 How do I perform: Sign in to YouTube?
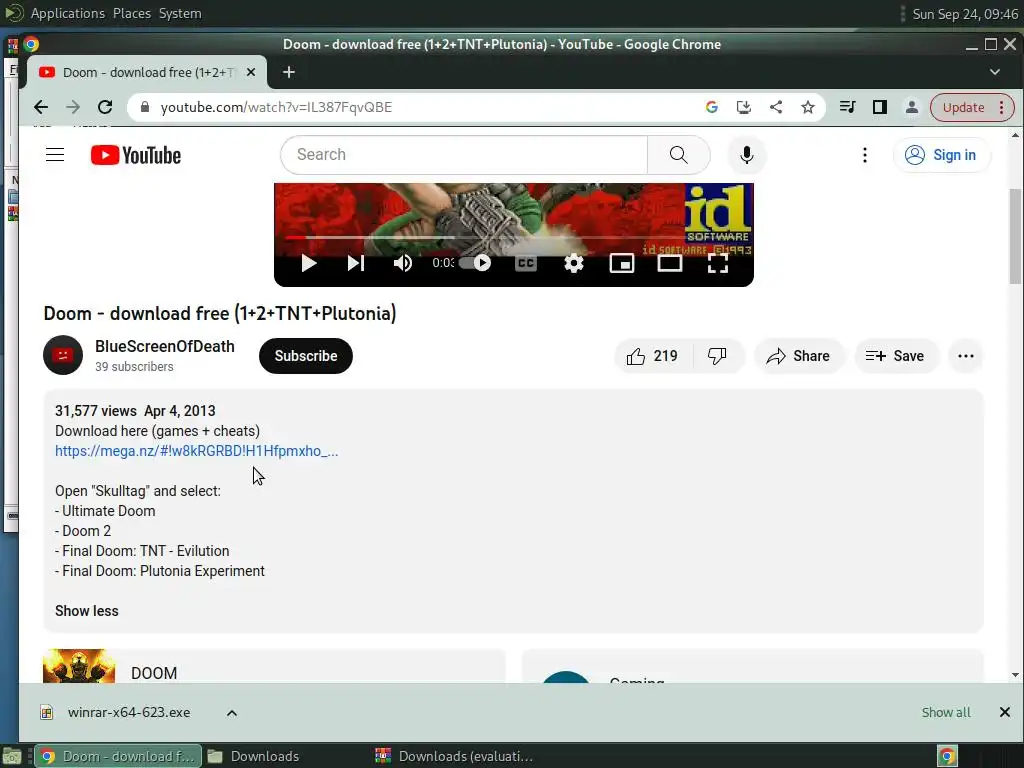tap(941, 155)
